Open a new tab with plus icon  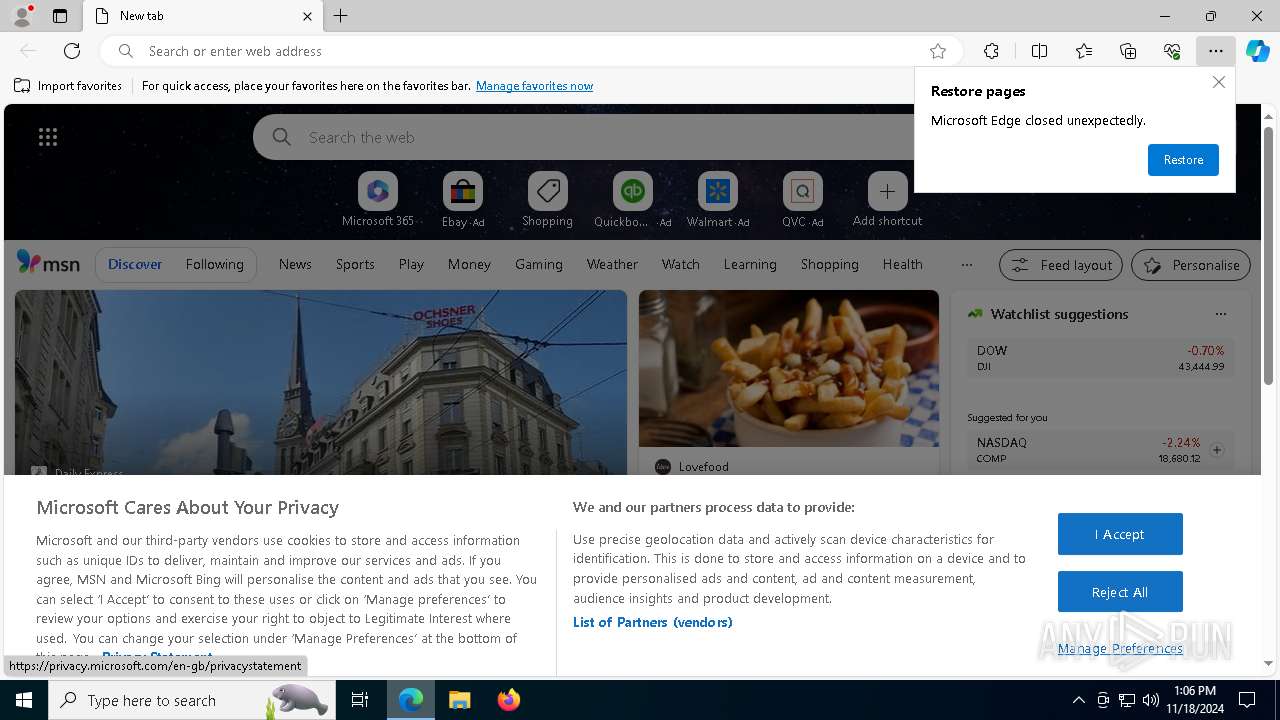(341, 16)
